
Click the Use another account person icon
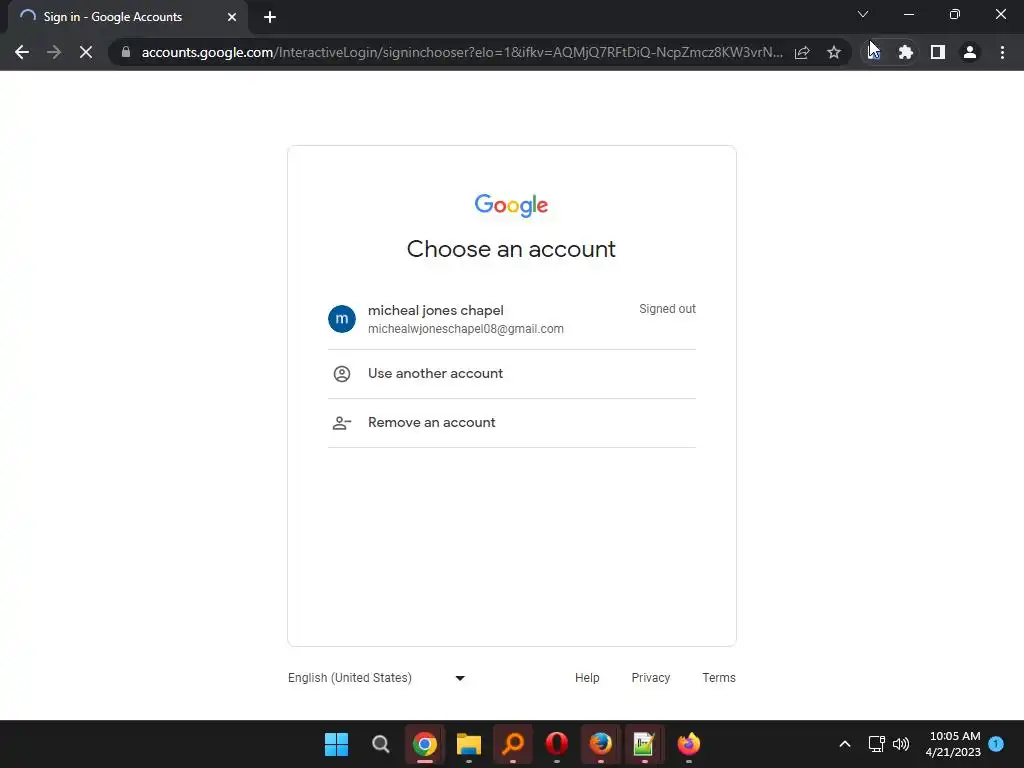coord(342,374)
